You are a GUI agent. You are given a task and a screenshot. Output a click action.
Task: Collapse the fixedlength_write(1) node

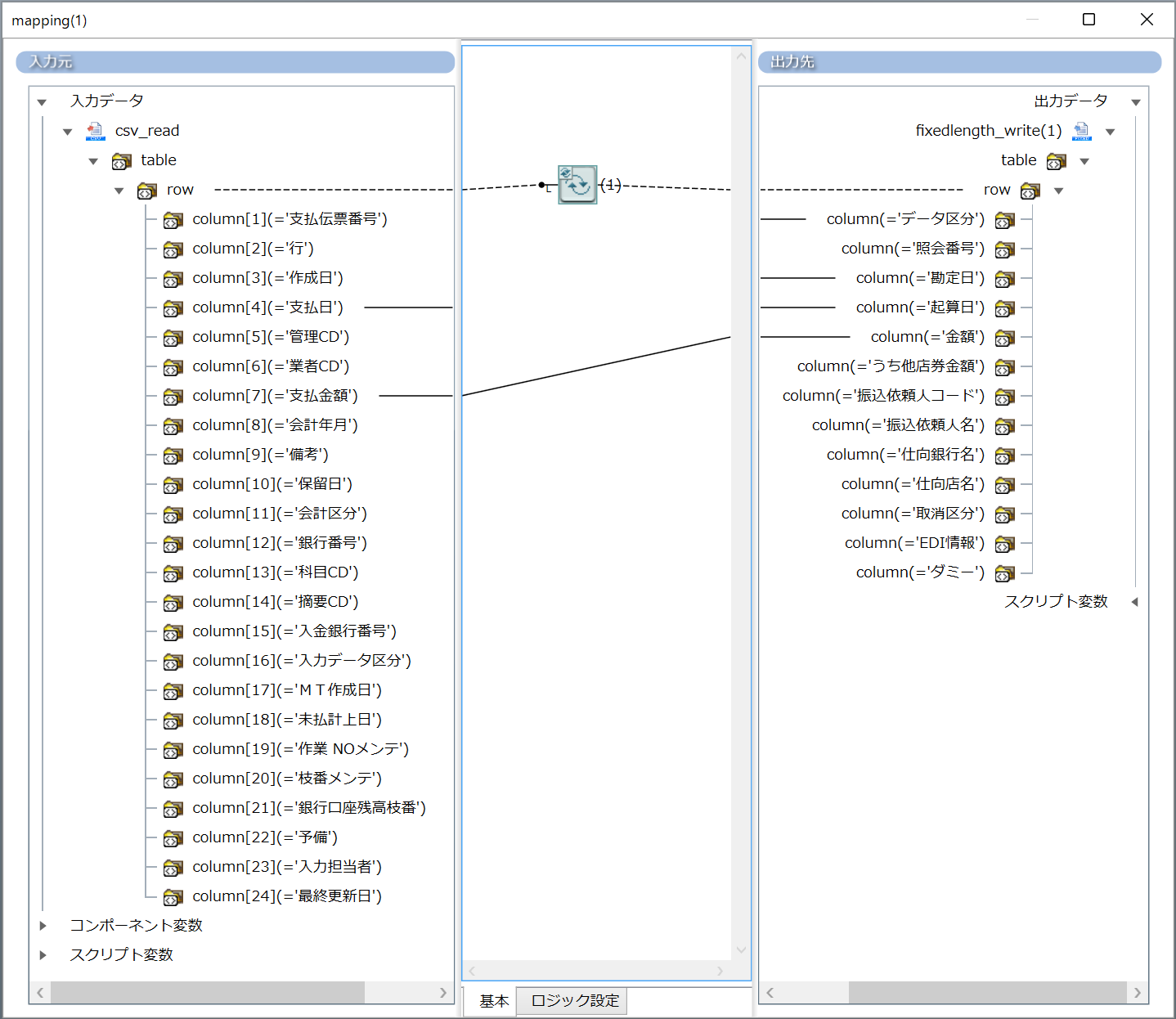[x=1110, y=132]
